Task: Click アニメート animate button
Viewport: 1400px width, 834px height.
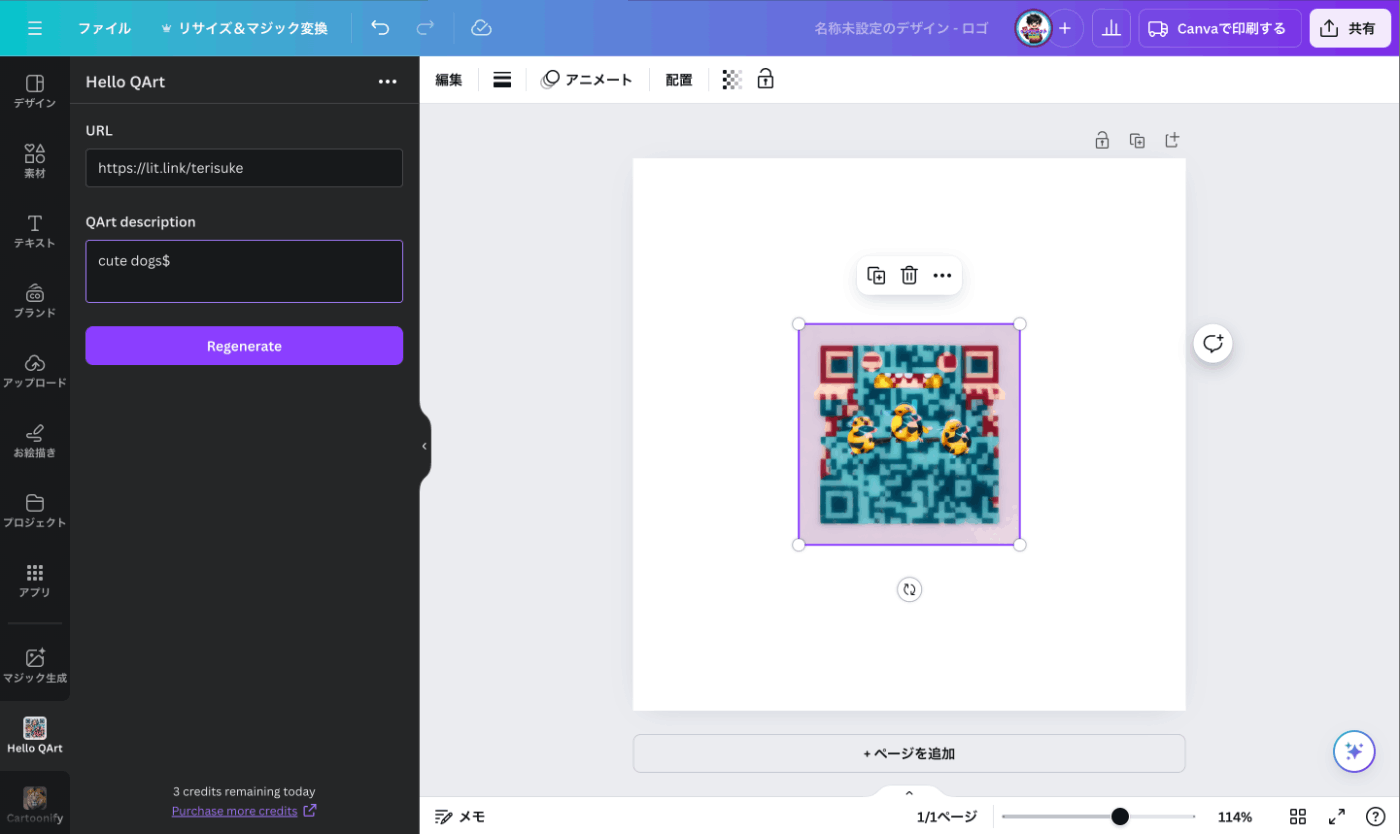Action: point(587,80)
